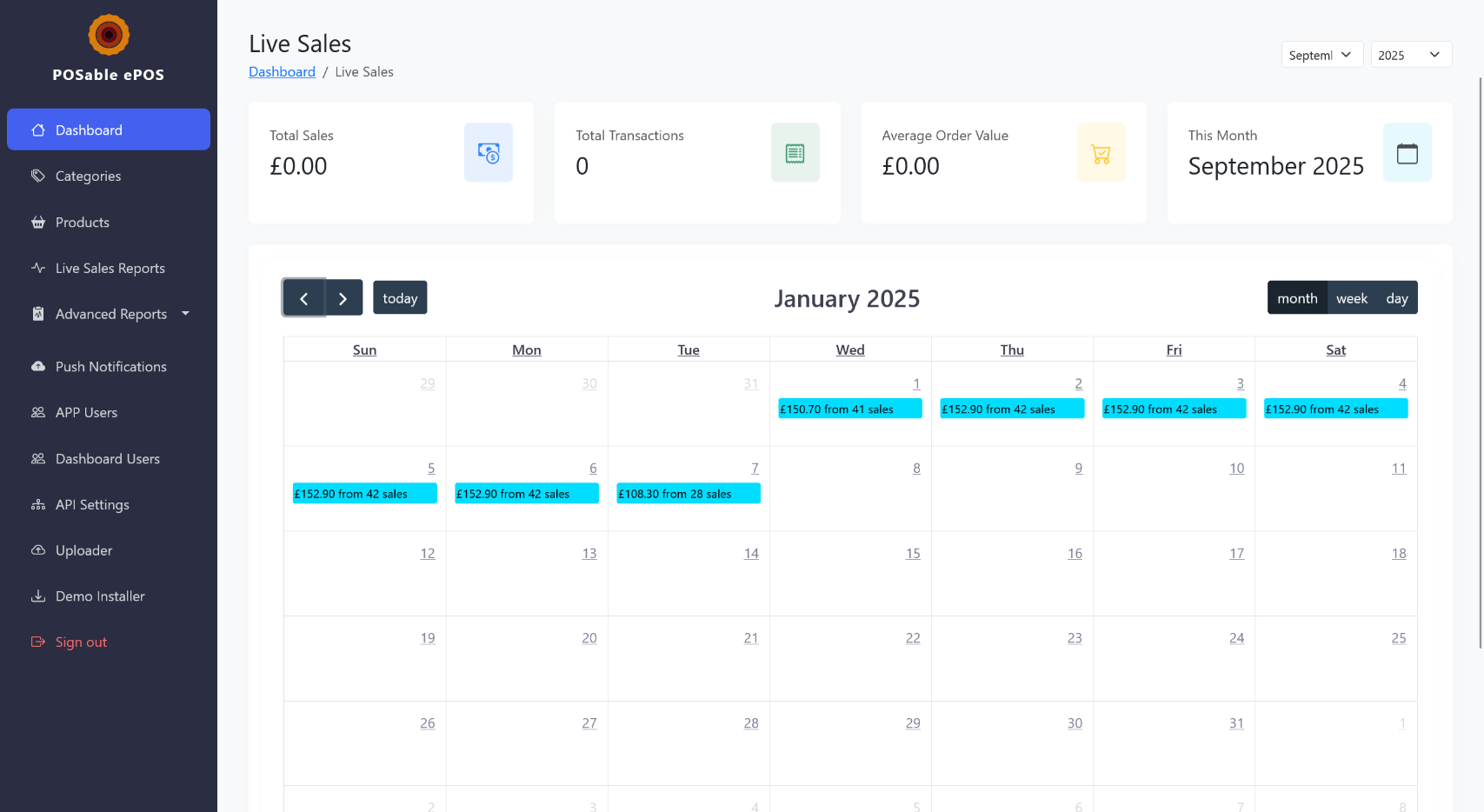Screen dimensions: 1484x812
Task: Switch calendar to day view
Action: 1396,298
